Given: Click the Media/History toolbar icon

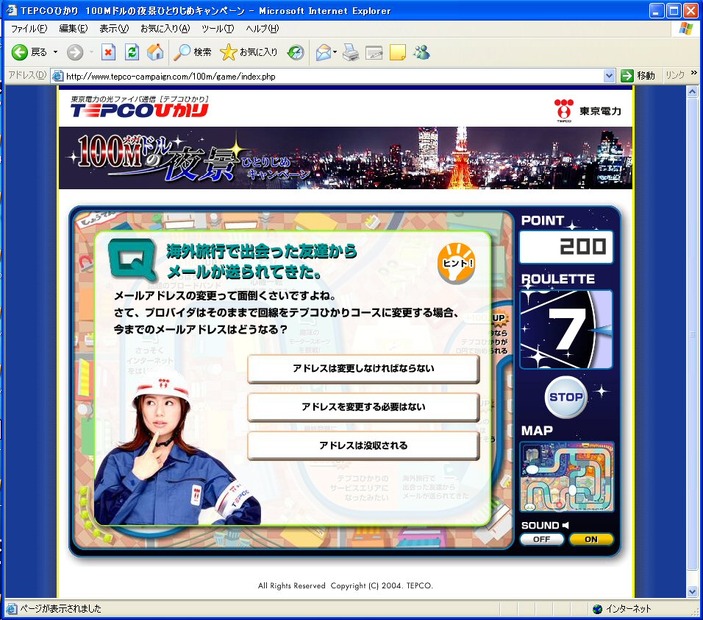Looking at the screenshot, I should click(296, 52).
